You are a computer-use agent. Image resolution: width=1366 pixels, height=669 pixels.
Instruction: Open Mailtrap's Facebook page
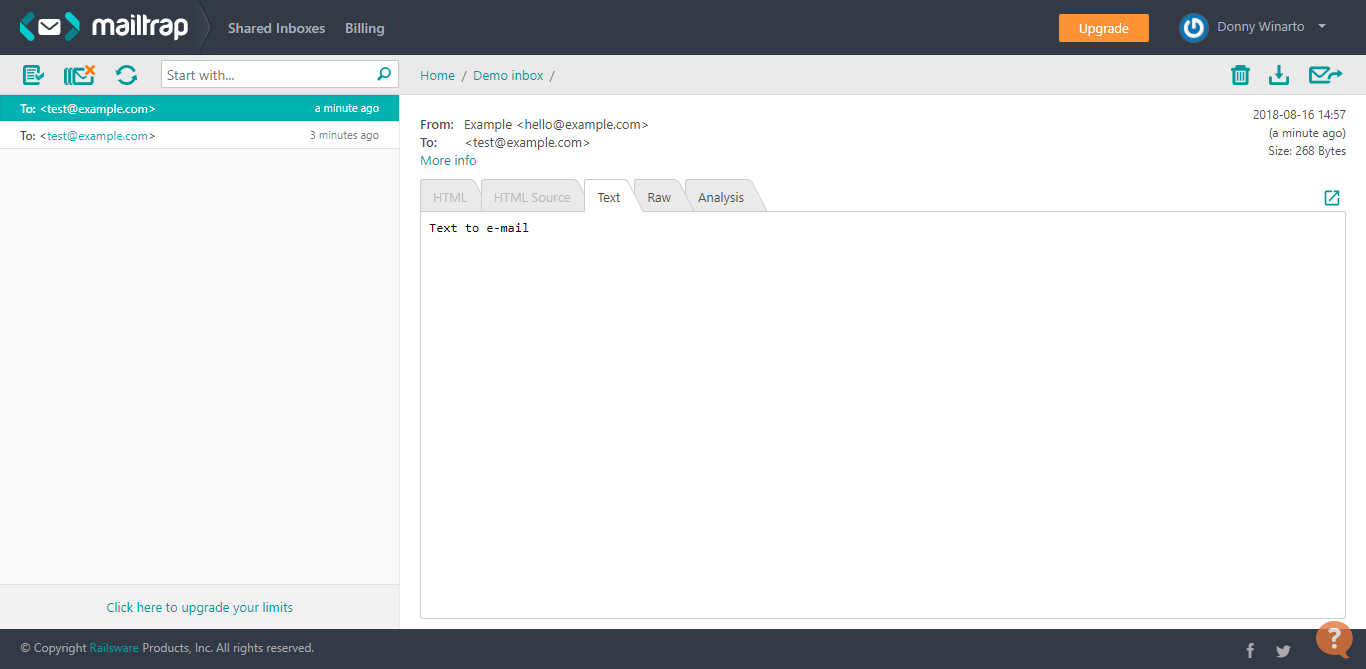pyautogui.click(x=1250, y=649)
